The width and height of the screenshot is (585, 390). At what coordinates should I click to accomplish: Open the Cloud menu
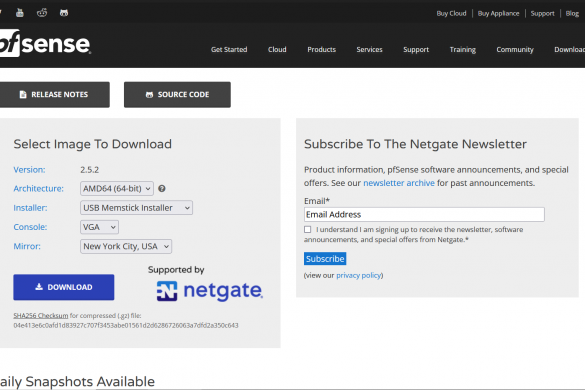(x=277, y=49)
